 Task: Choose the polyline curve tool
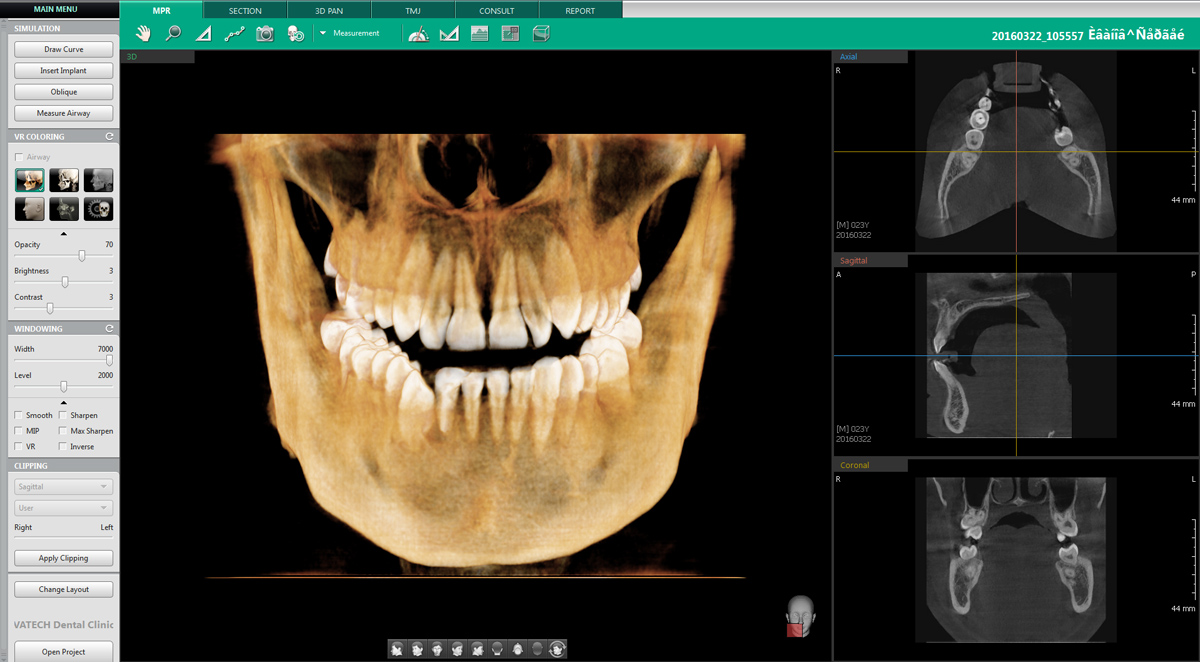tap(234, 32)
